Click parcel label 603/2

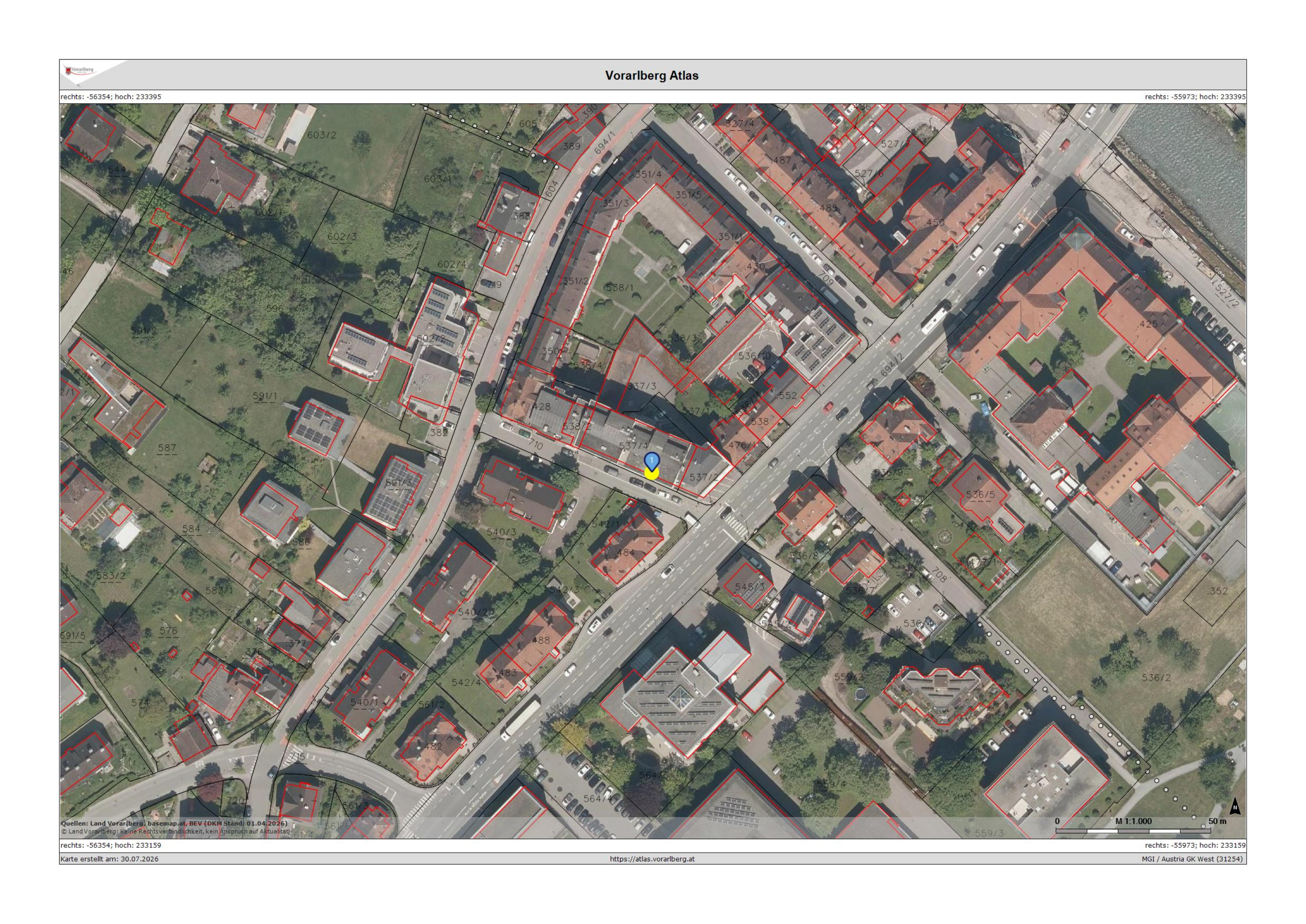point(321,135)
